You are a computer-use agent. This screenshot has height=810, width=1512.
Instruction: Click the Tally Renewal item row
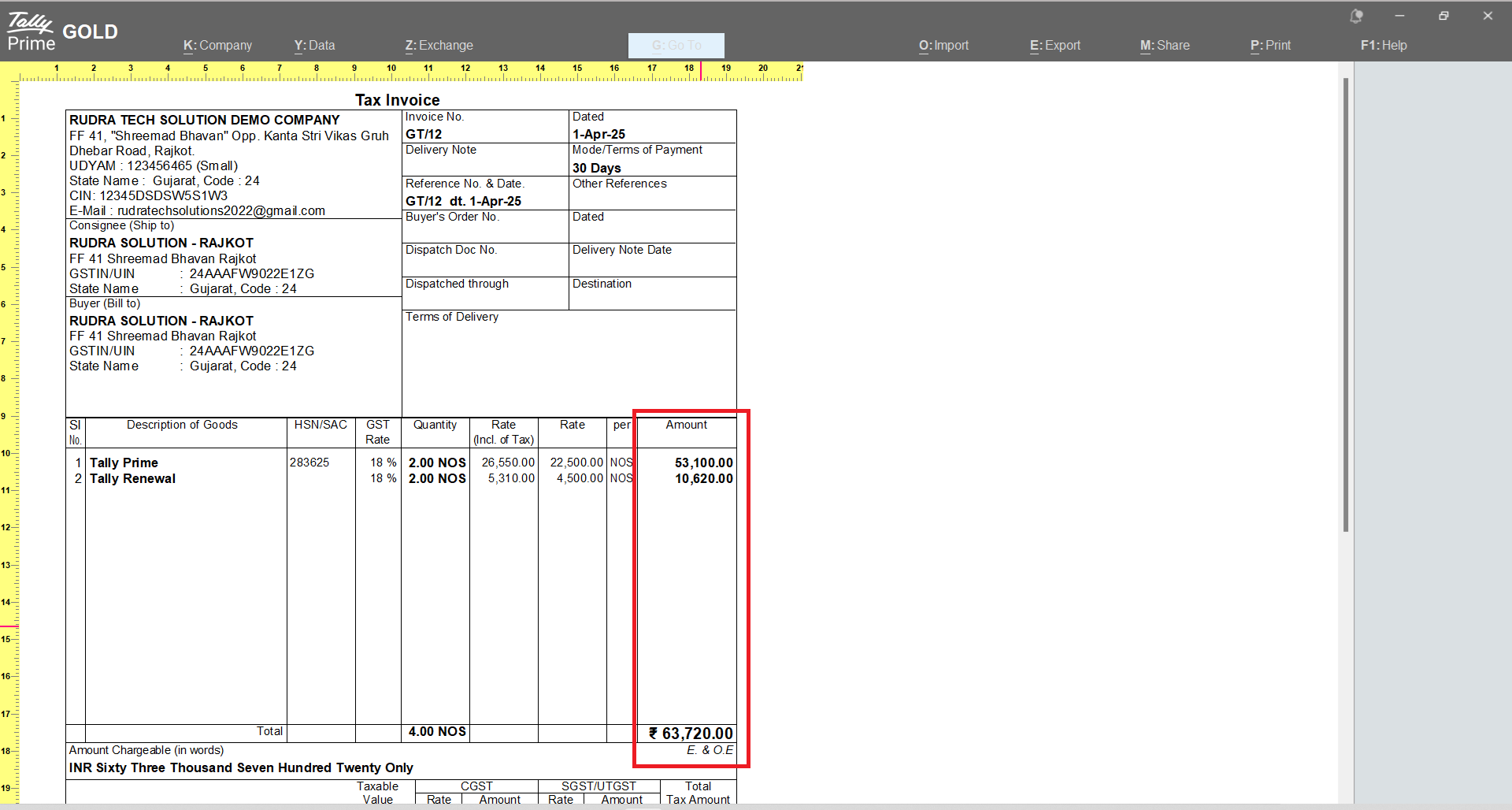click(x=132, y=479)
